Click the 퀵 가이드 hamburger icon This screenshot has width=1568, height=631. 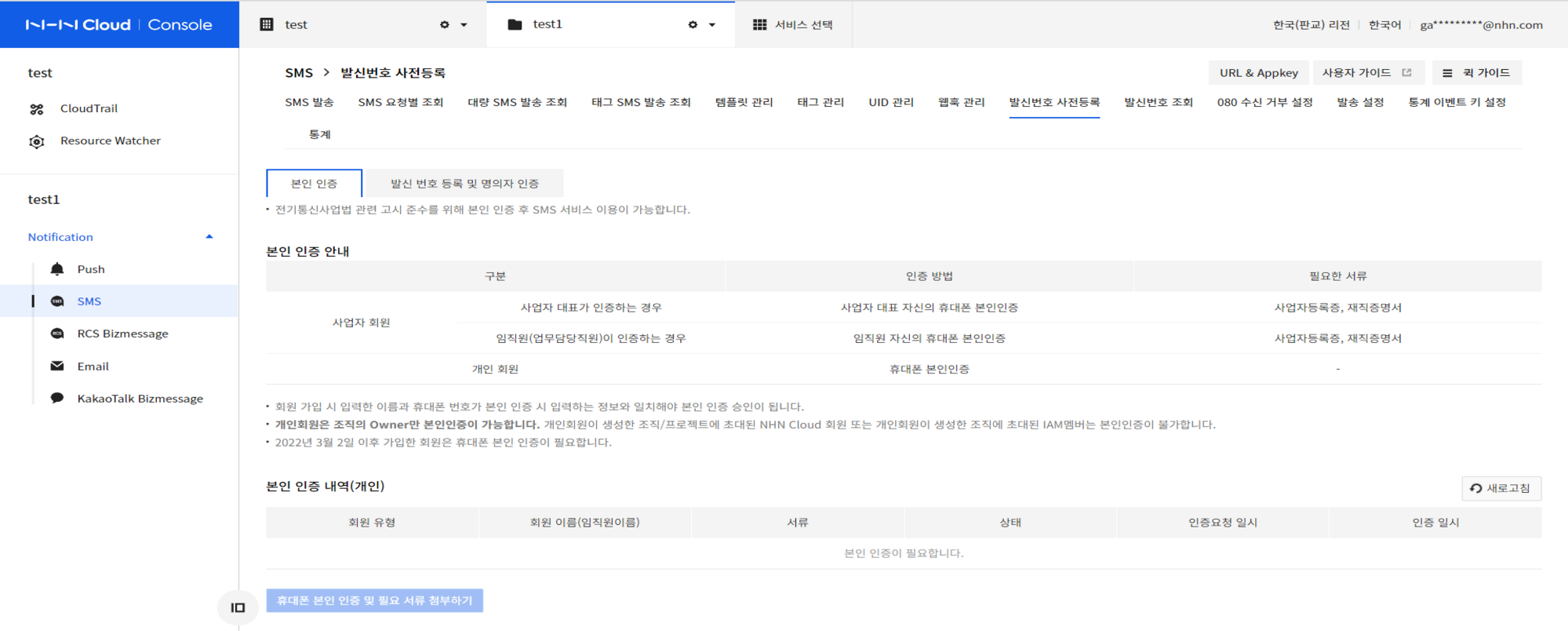[1447, 73]
